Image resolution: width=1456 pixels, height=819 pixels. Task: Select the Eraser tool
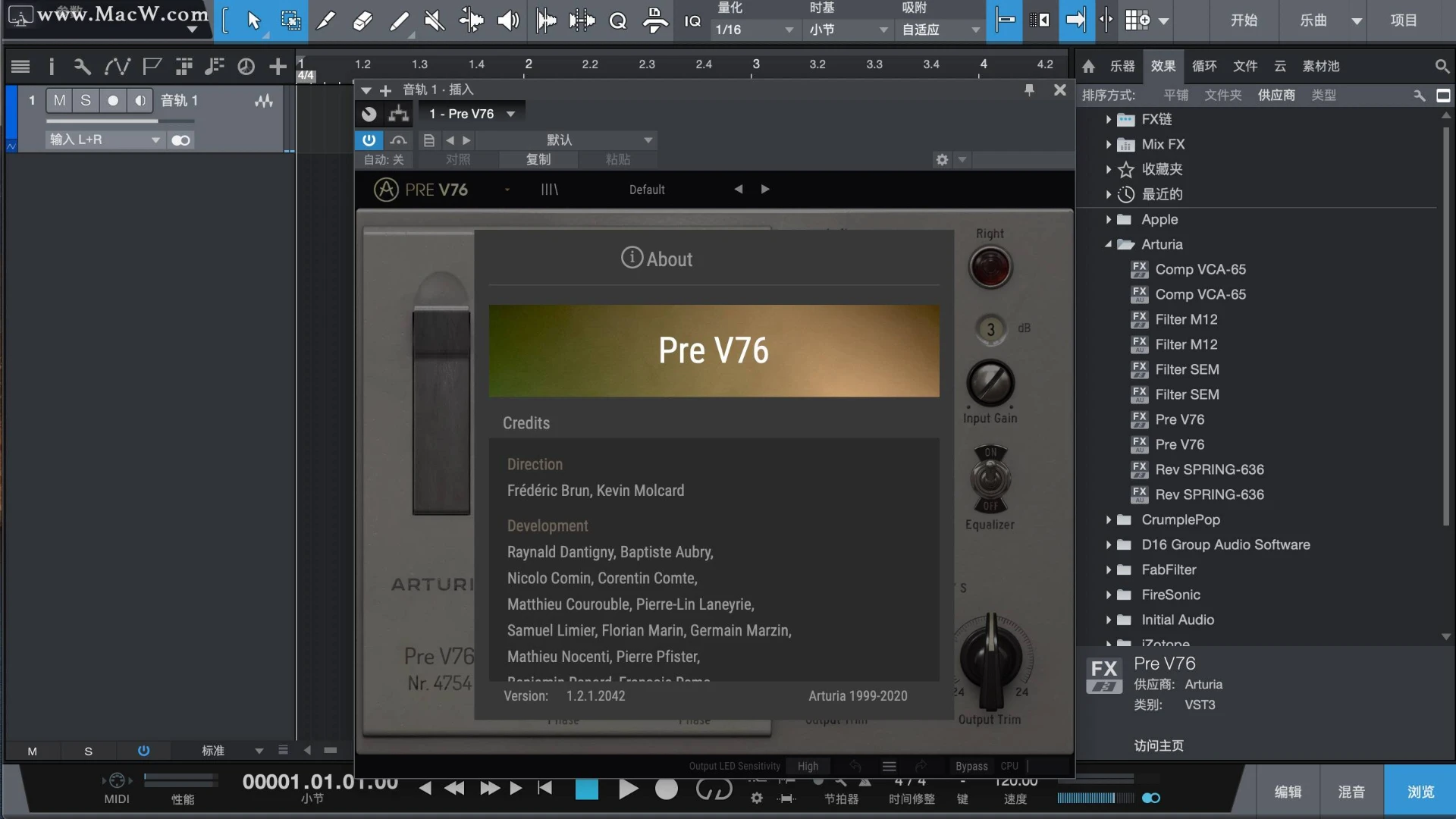point(362,20)
